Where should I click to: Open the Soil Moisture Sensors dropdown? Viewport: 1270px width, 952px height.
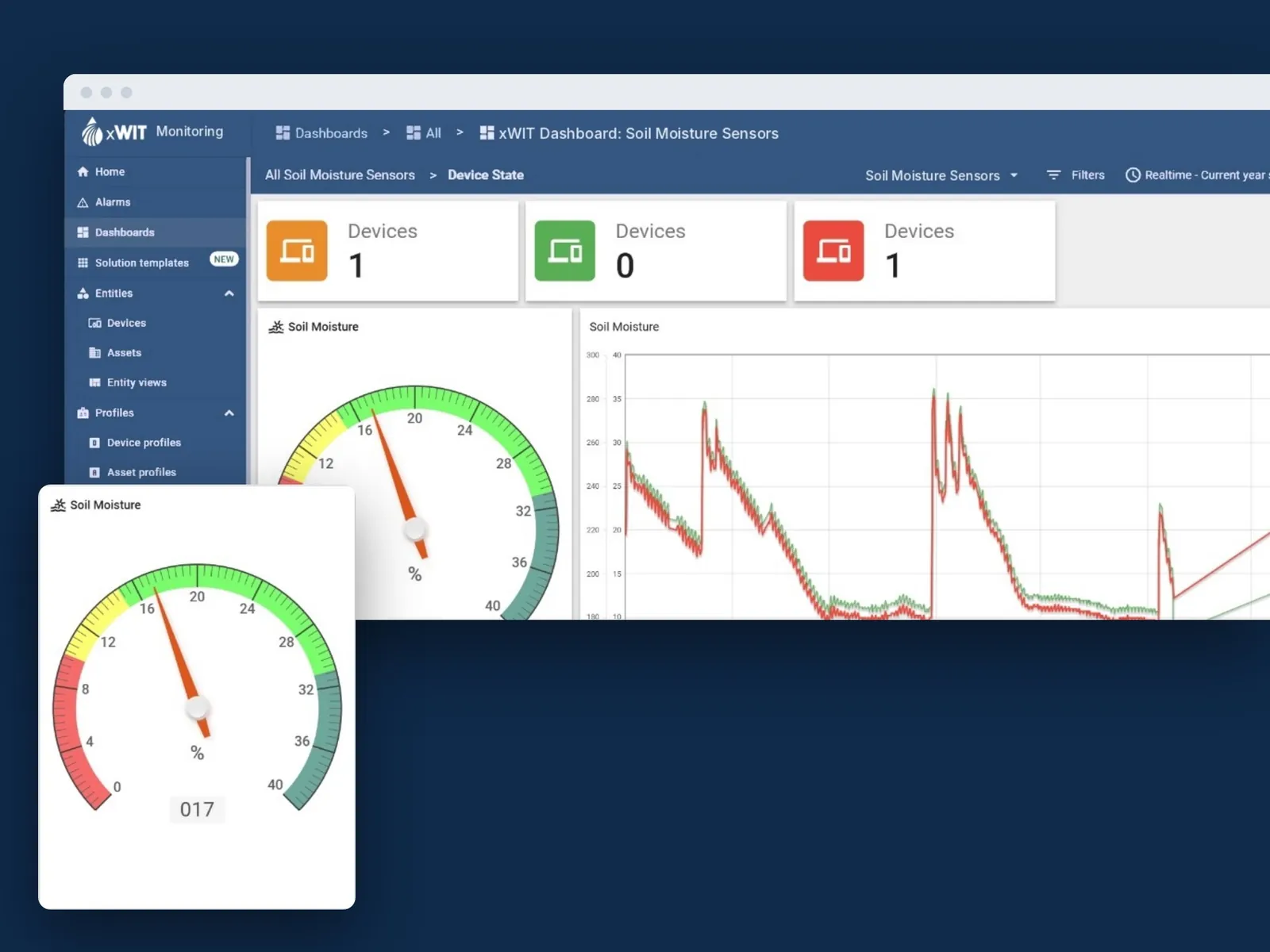(941, 175)
